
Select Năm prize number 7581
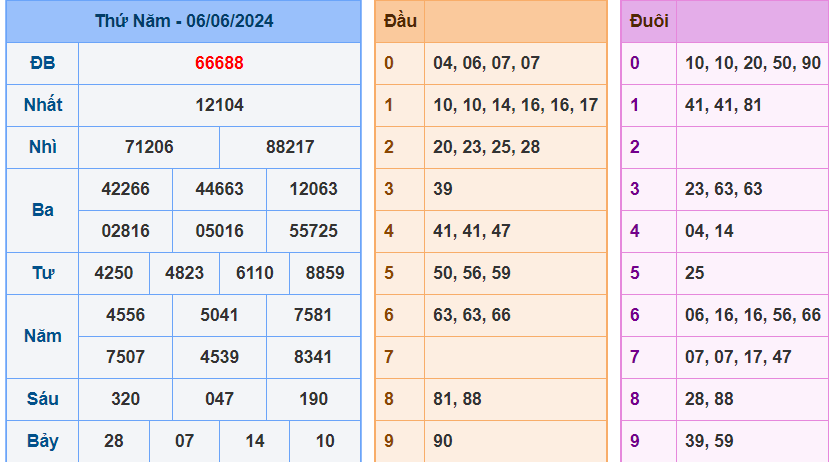pyautogui.click(x=314, y=315)
